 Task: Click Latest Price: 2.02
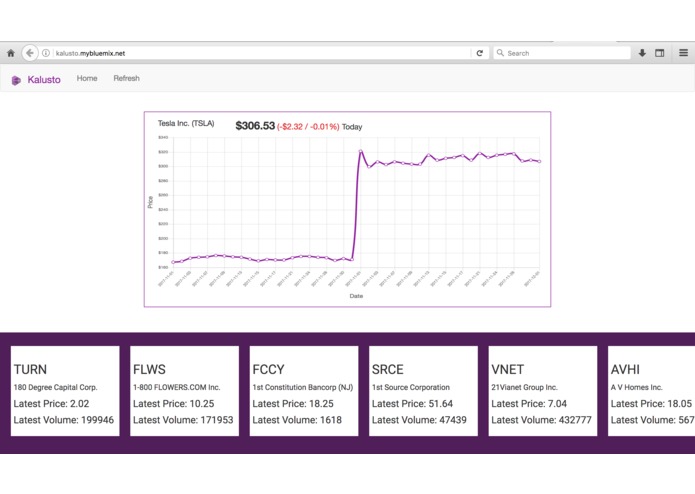(x=51, y=404)
